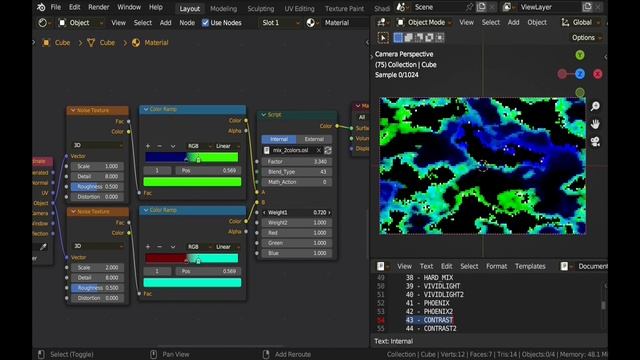Open shader editor Node menu
640x360 pixels.
187,23
